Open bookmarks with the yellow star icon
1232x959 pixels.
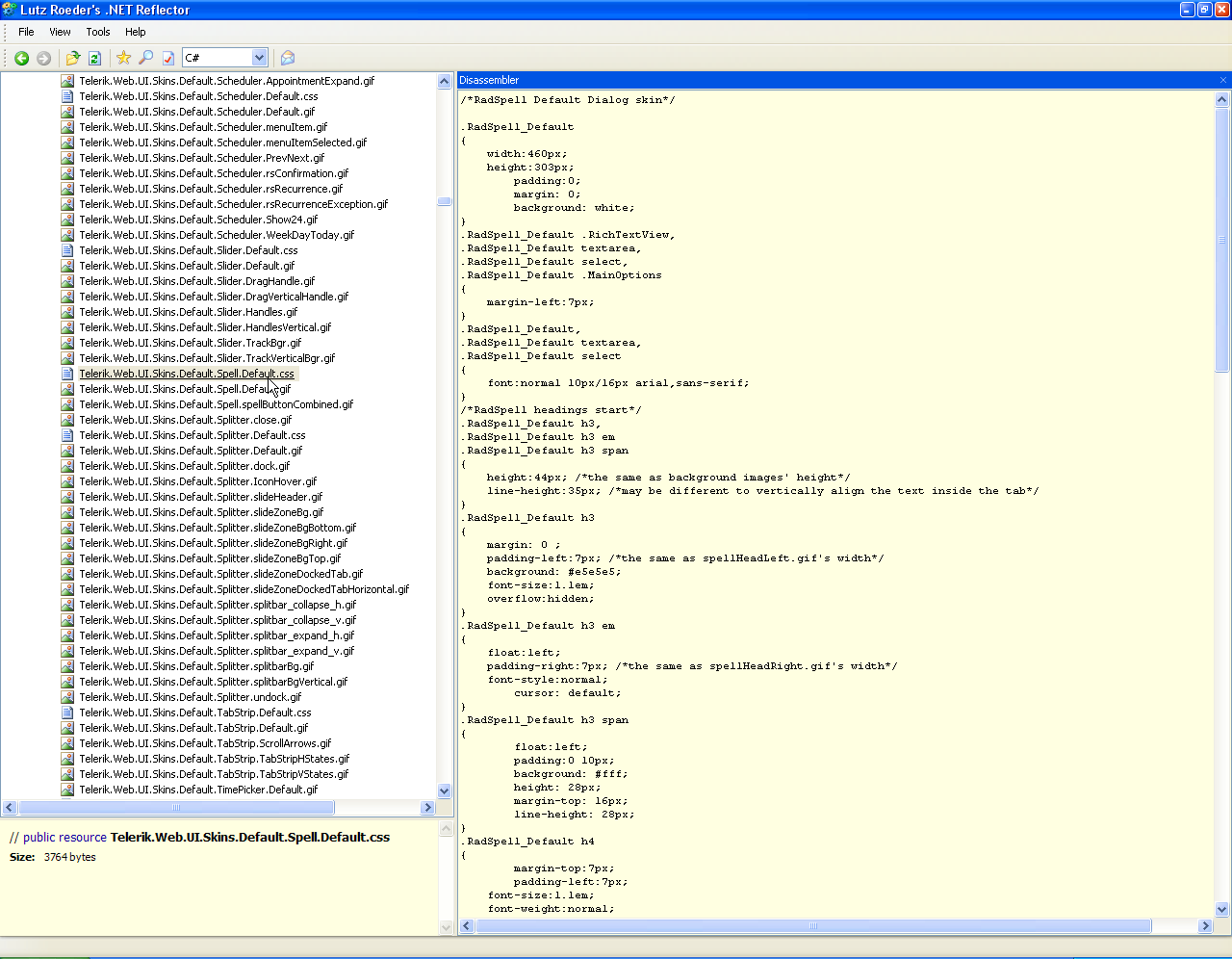[123, 58]
